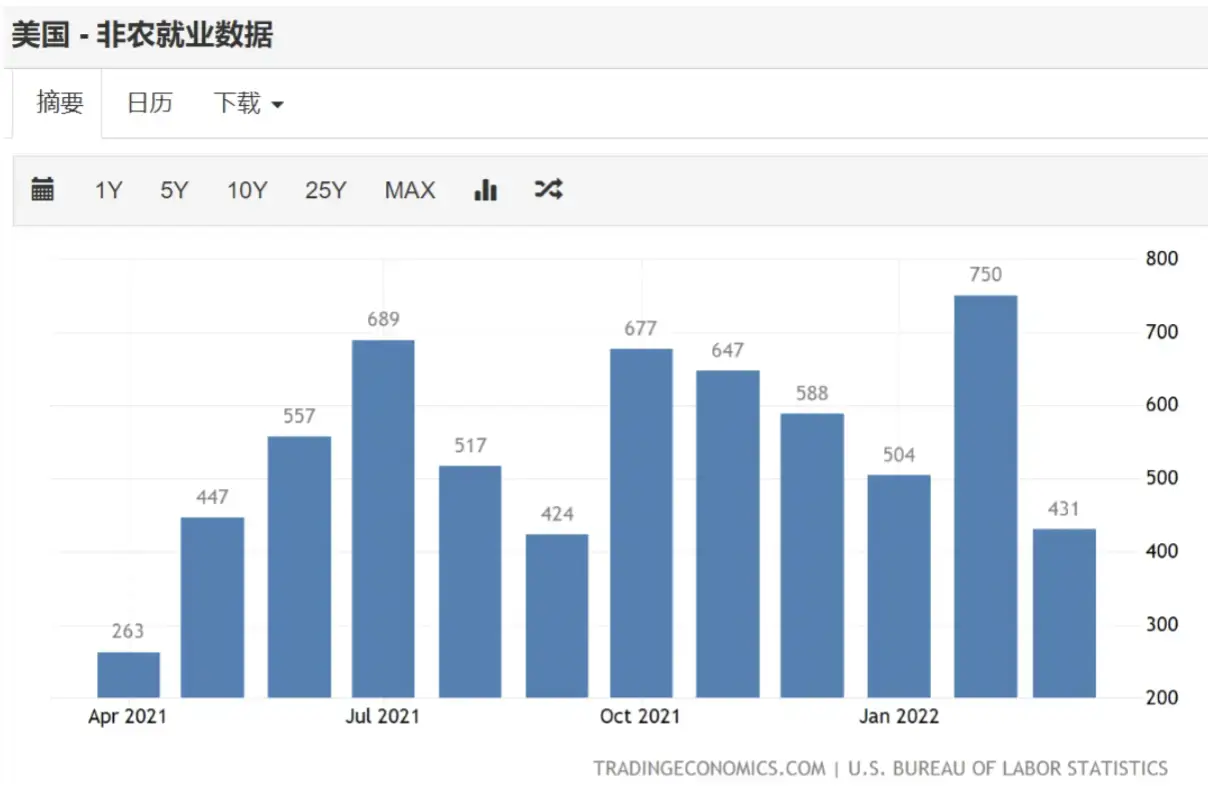Click the bar labeled 517
The height and width of the screenshot is (794, 1208).
(x=470, y=582)
